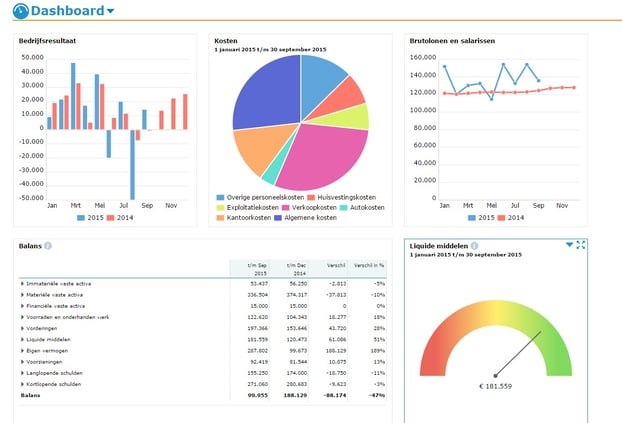Expand Liquide middelen balance row

coord(22,339)
